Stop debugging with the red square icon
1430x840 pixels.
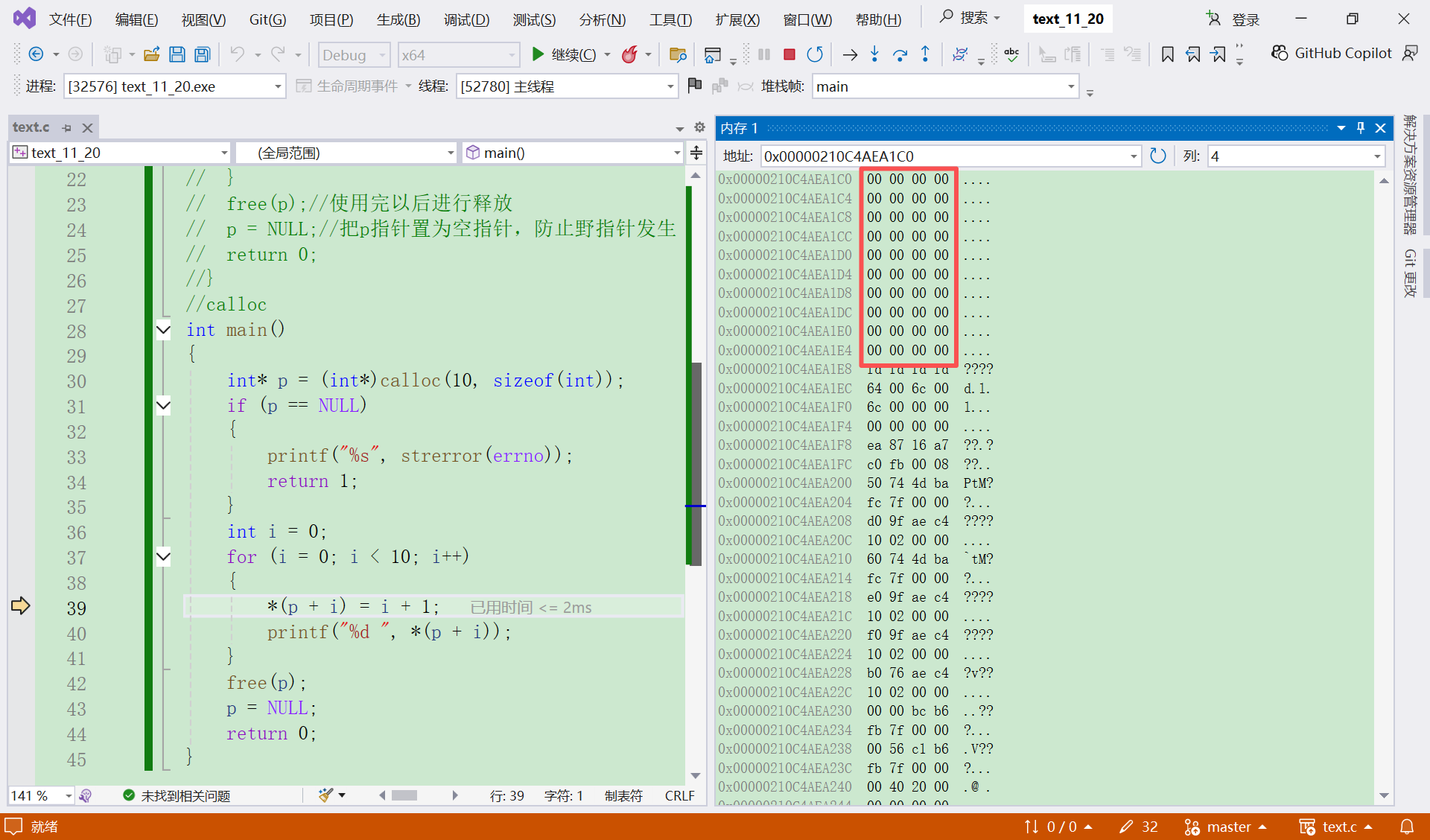pos(789,54)
